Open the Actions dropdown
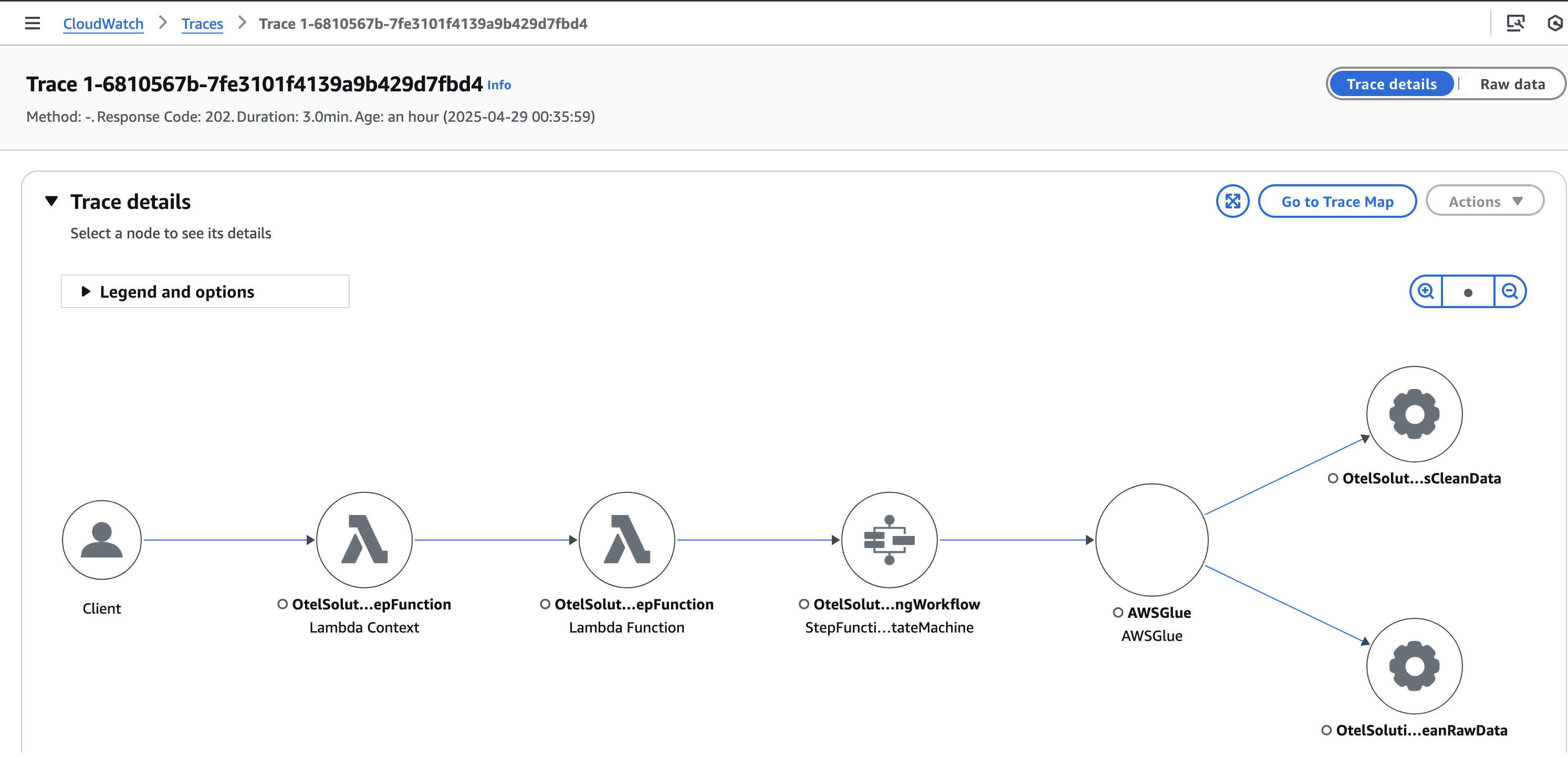This screenshot has height=758, width=1568. pyautogui.click(x=1484, y=201)
